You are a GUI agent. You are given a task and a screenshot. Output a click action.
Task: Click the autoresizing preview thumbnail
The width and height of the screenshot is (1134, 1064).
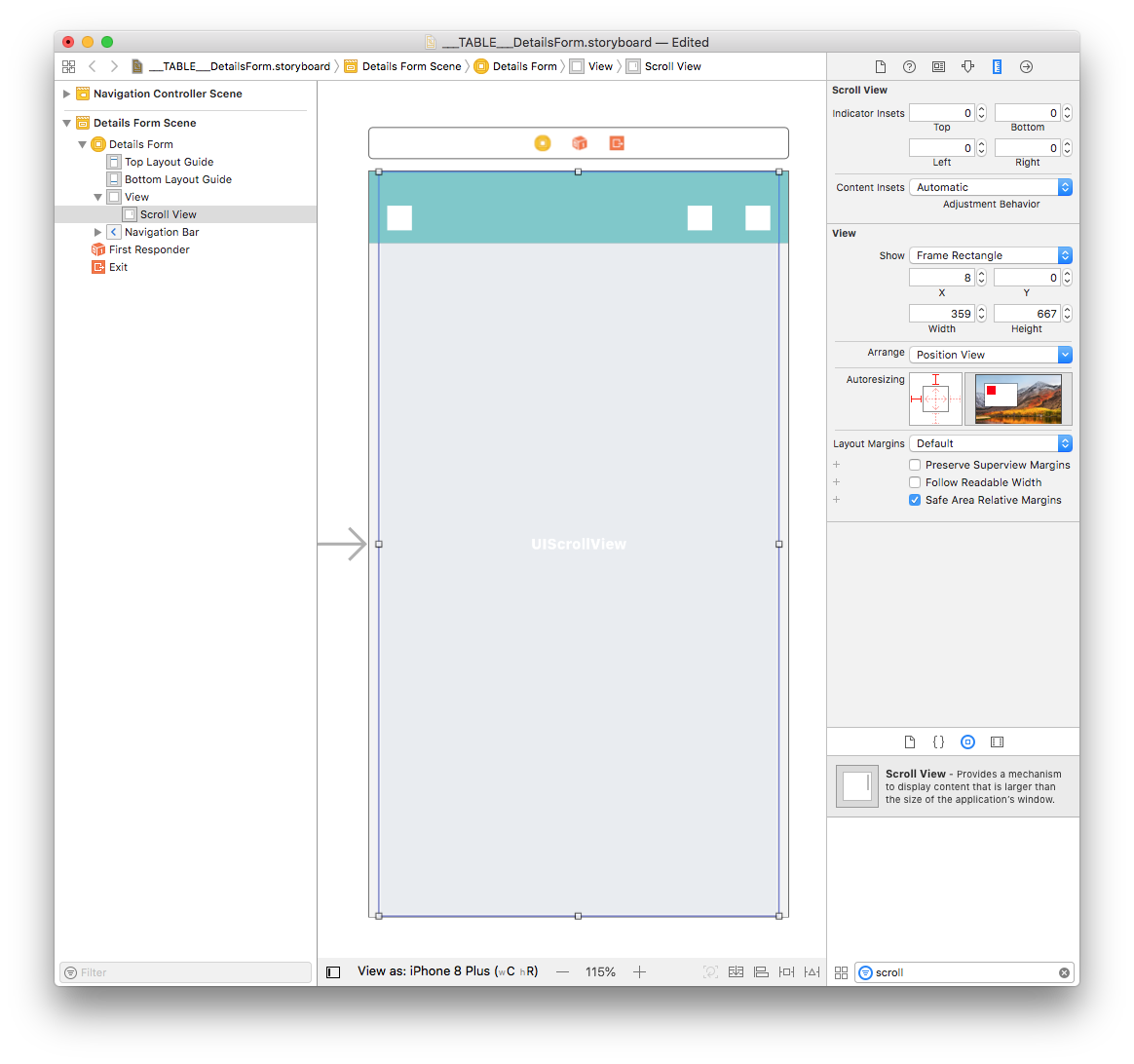tap(1018, 399)
